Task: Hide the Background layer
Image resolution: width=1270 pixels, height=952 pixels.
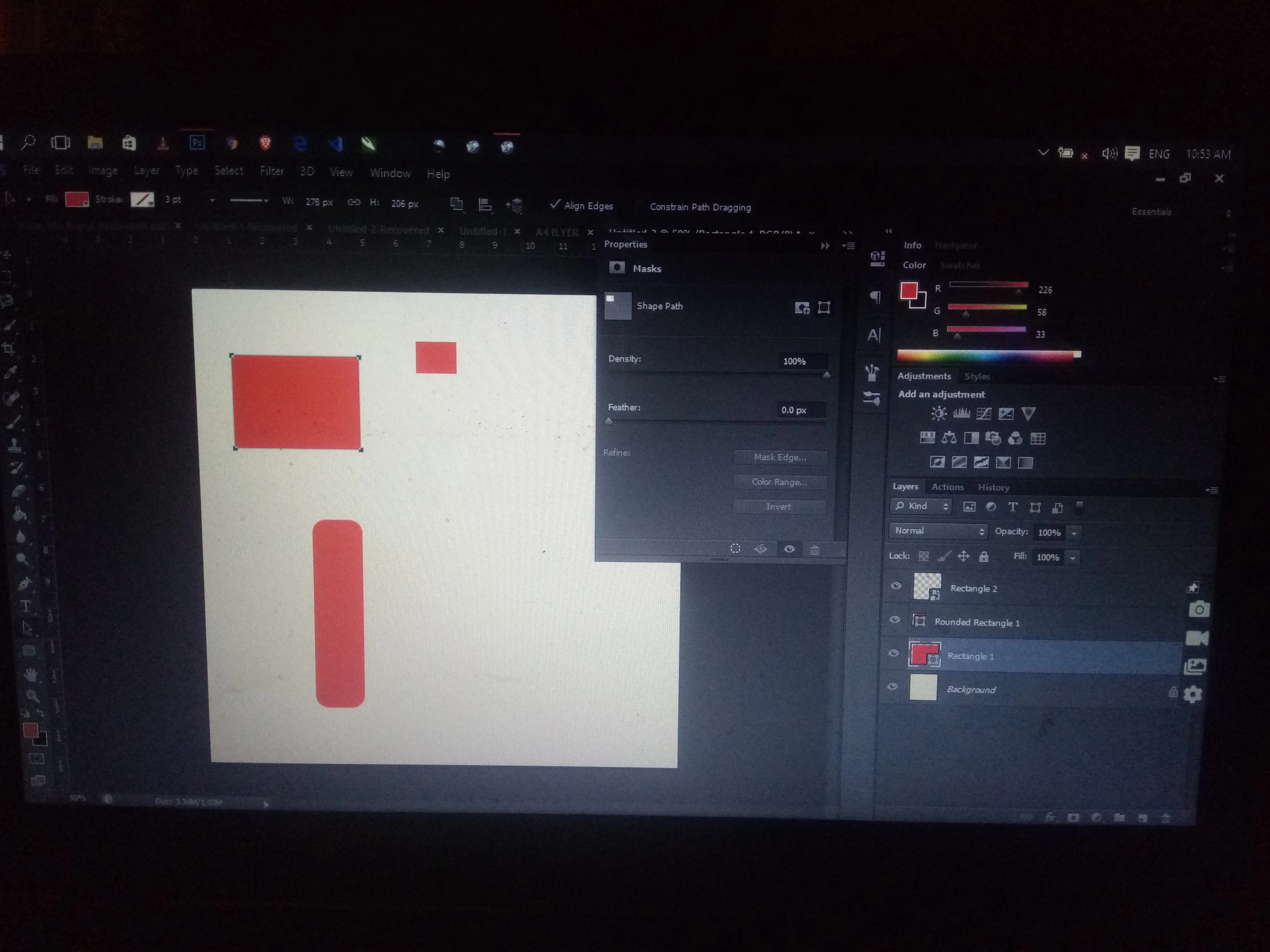Action: pyautogui.click(x=893, y=687)
